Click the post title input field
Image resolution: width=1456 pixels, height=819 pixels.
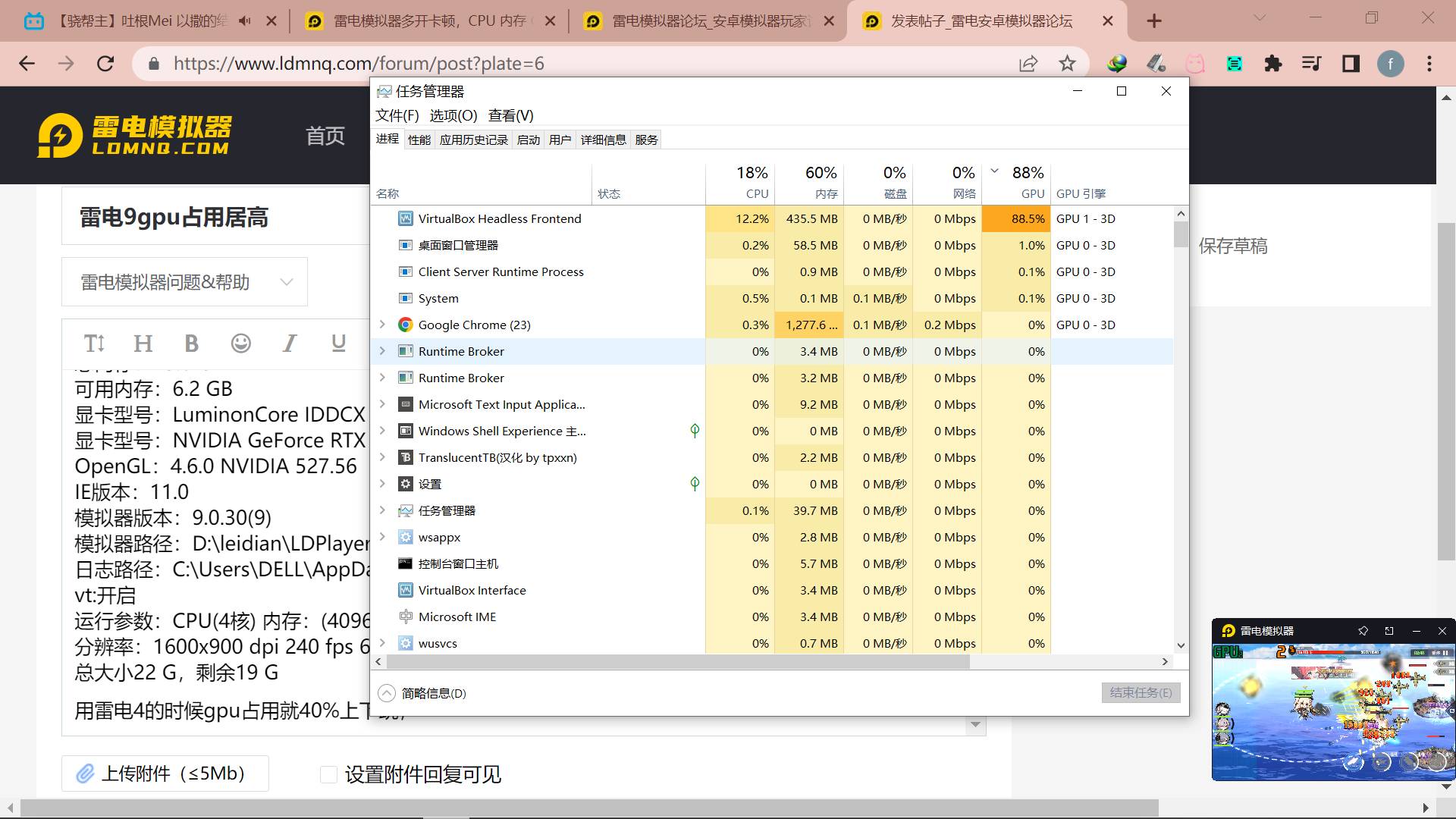pyautogui.click(x=216, y=218)
